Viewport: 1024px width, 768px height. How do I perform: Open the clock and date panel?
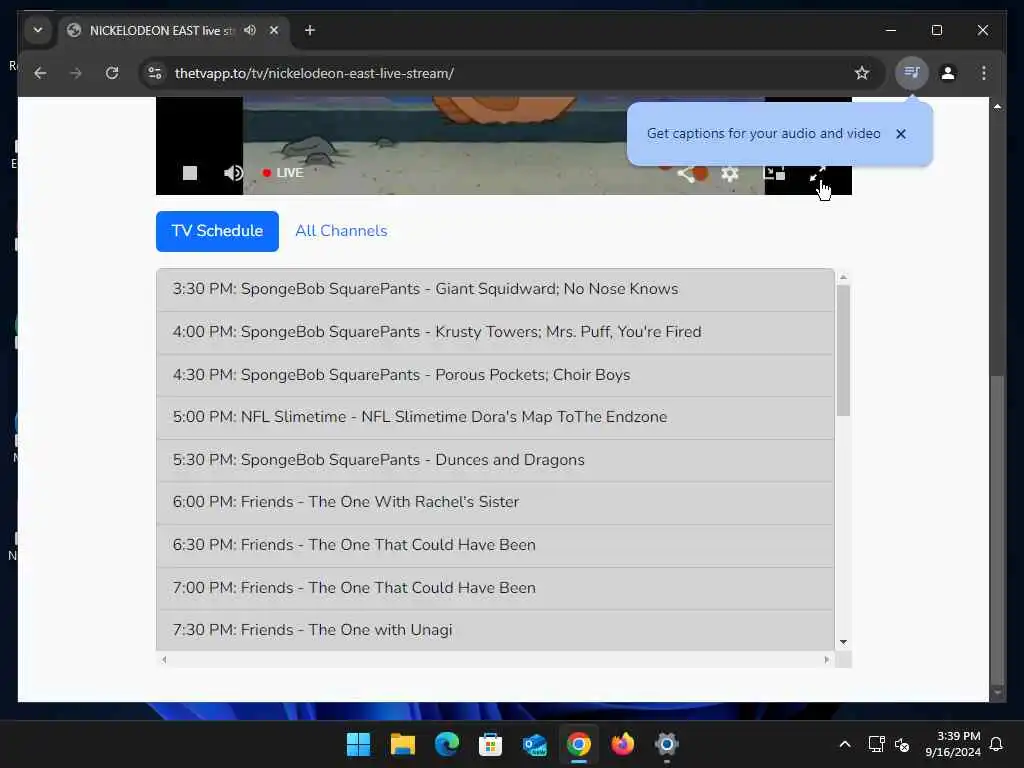pyautogui.click(x=952, y=744)
